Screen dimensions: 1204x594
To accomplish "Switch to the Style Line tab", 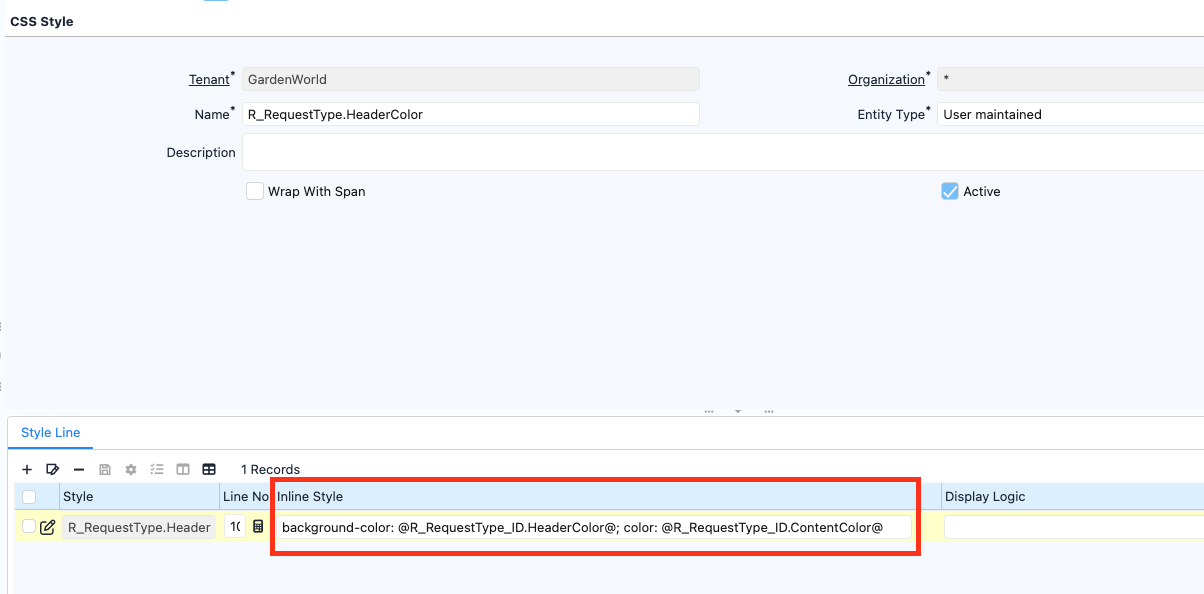I will coord(51,433).
